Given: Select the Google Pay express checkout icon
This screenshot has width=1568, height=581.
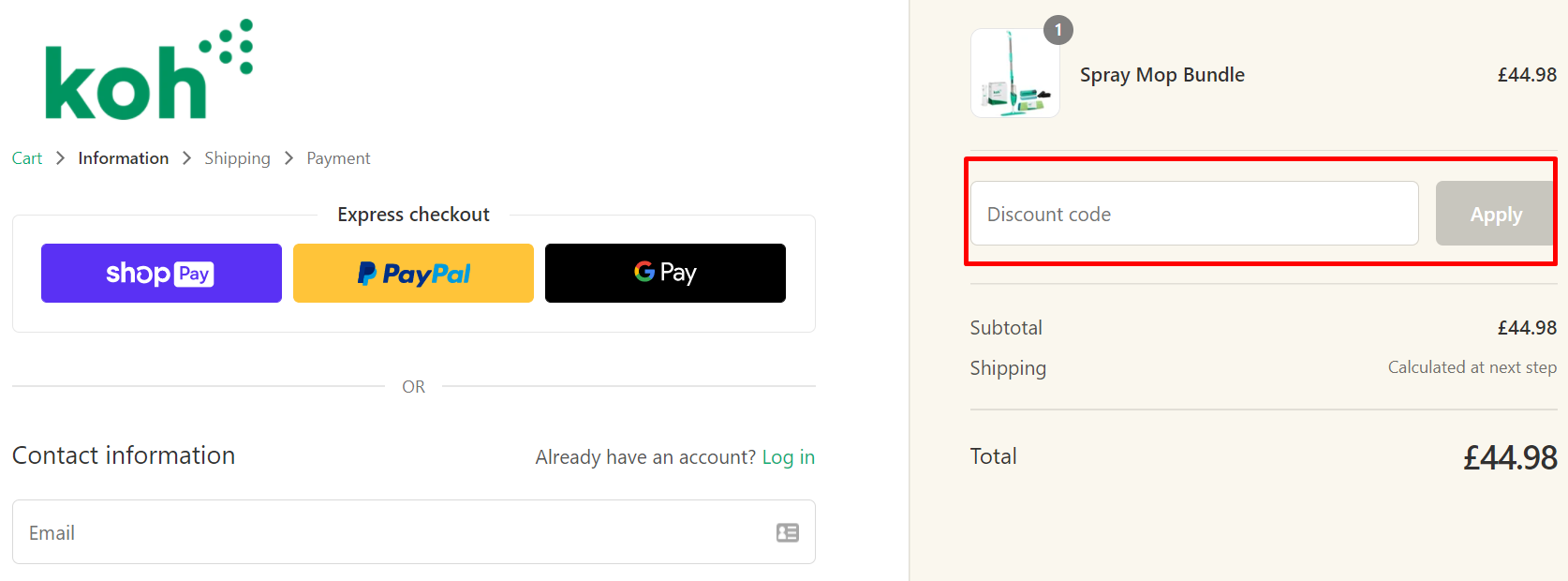Looking at the screenshot, I should pyautogui.click(x=665, y=272).
